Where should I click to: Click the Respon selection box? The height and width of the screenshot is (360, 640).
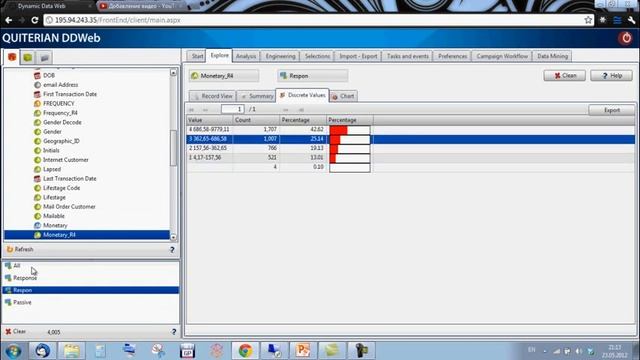pos(313,76)
